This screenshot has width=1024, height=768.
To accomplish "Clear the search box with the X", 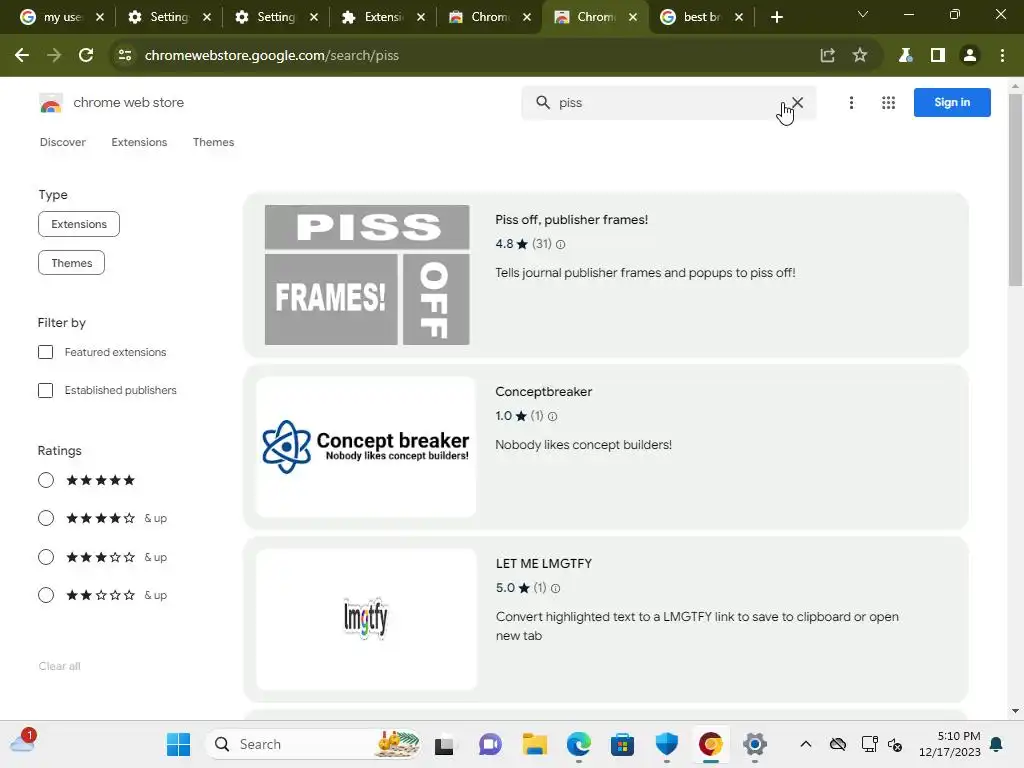I will click(x=797, y=103).
